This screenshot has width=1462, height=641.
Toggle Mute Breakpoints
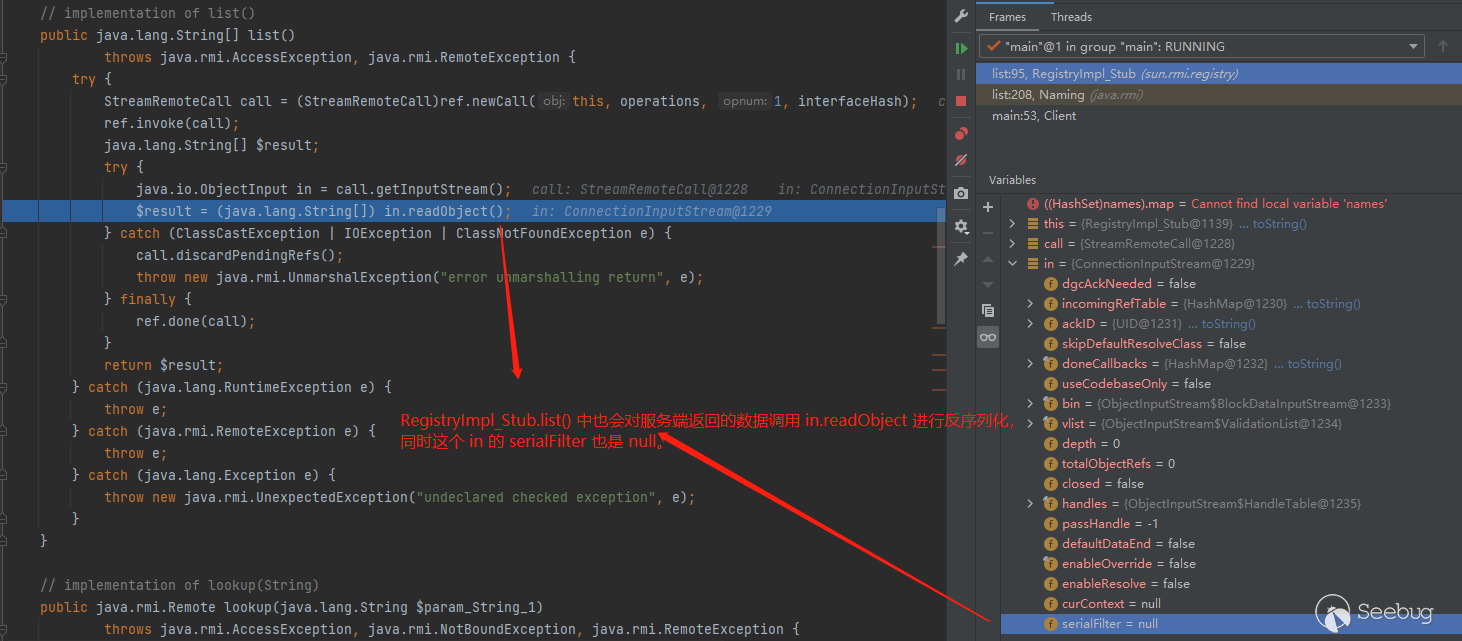click(x=961, y=160)
